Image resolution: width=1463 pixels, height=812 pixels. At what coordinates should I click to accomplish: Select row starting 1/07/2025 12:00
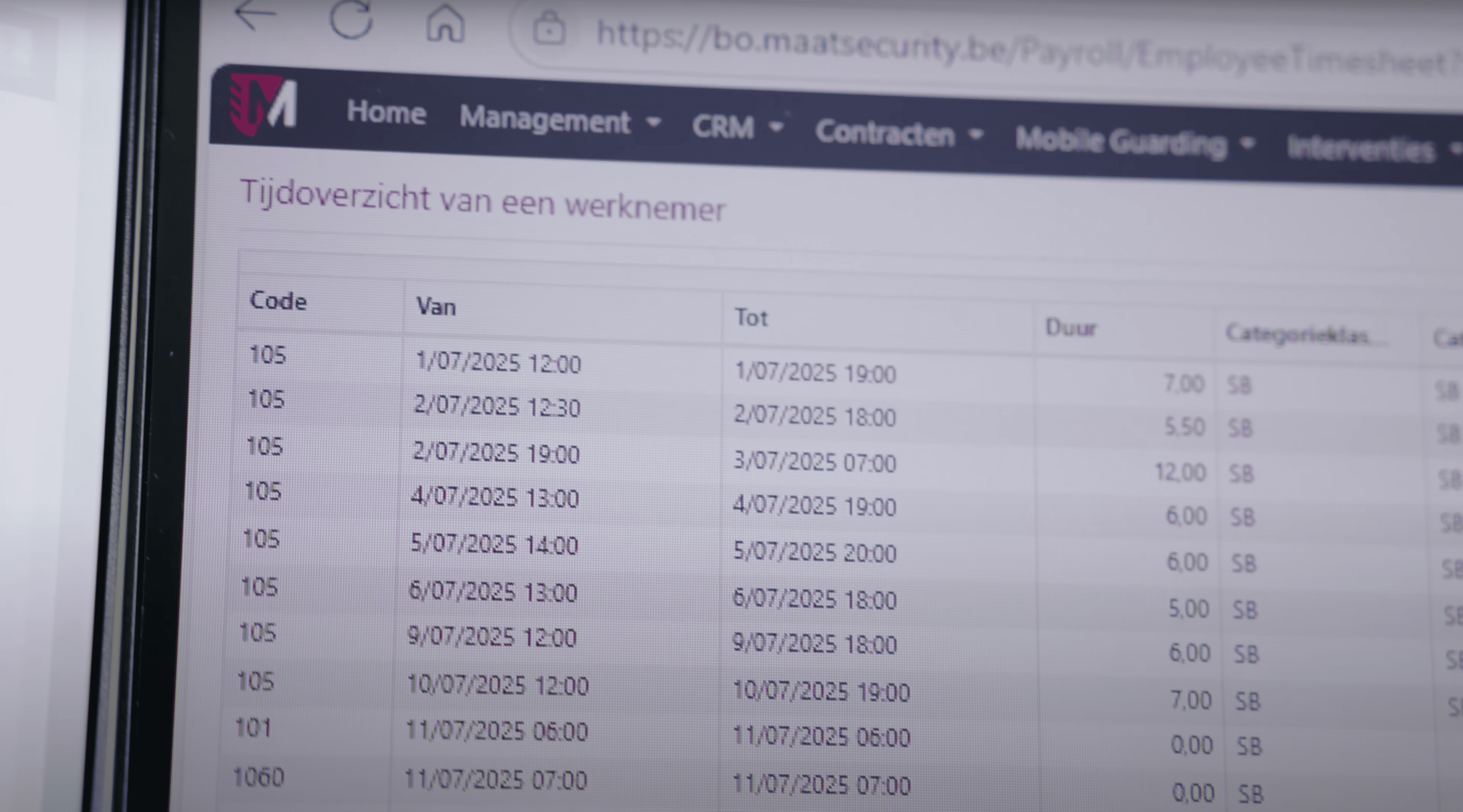[498, 363]
